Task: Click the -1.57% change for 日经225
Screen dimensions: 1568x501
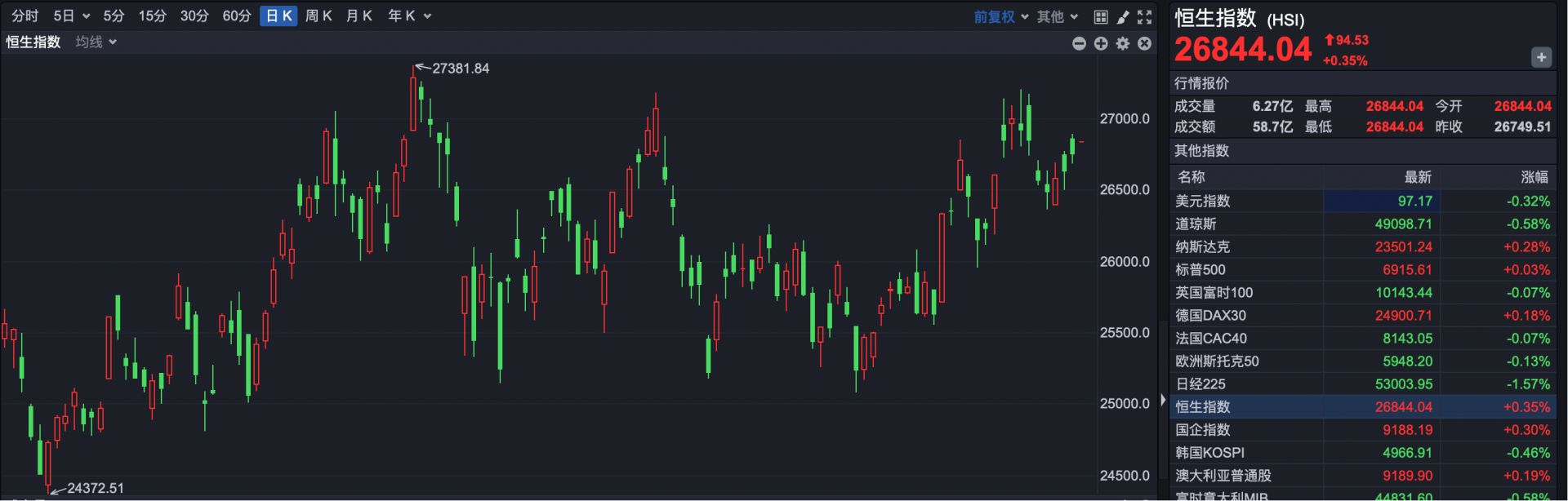Action: coord(1528,384)
